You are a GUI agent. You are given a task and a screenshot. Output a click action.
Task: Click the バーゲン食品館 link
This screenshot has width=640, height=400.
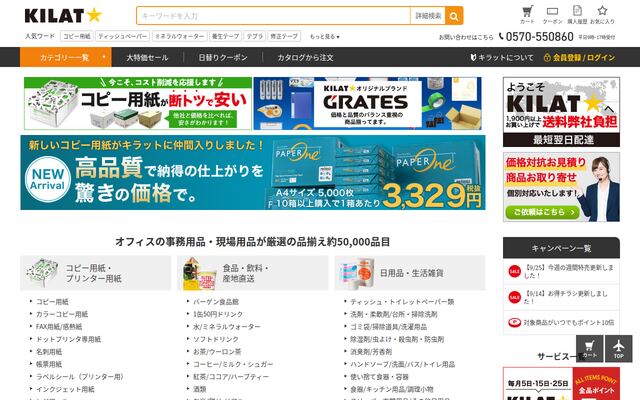click(216, 302)
